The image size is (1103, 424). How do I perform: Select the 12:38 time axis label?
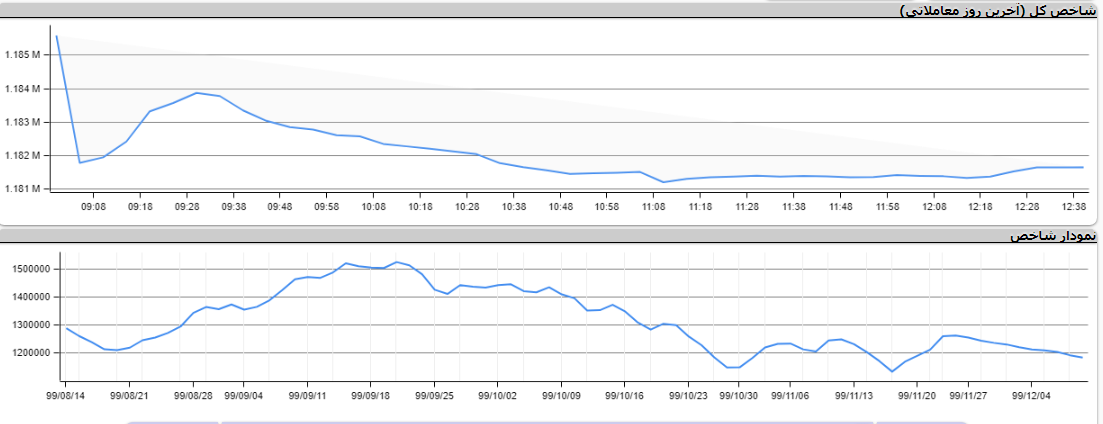(x=1074, y=207)
